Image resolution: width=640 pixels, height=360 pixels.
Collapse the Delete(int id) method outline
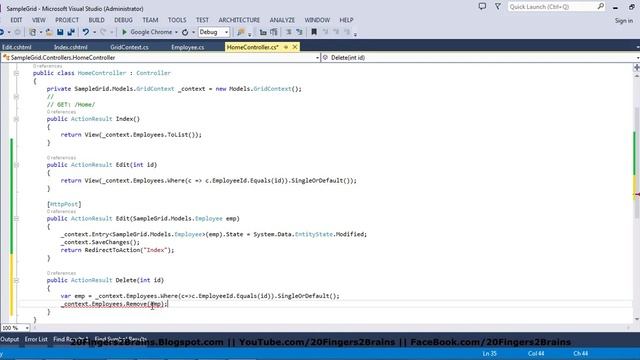(x=16, y=280)
